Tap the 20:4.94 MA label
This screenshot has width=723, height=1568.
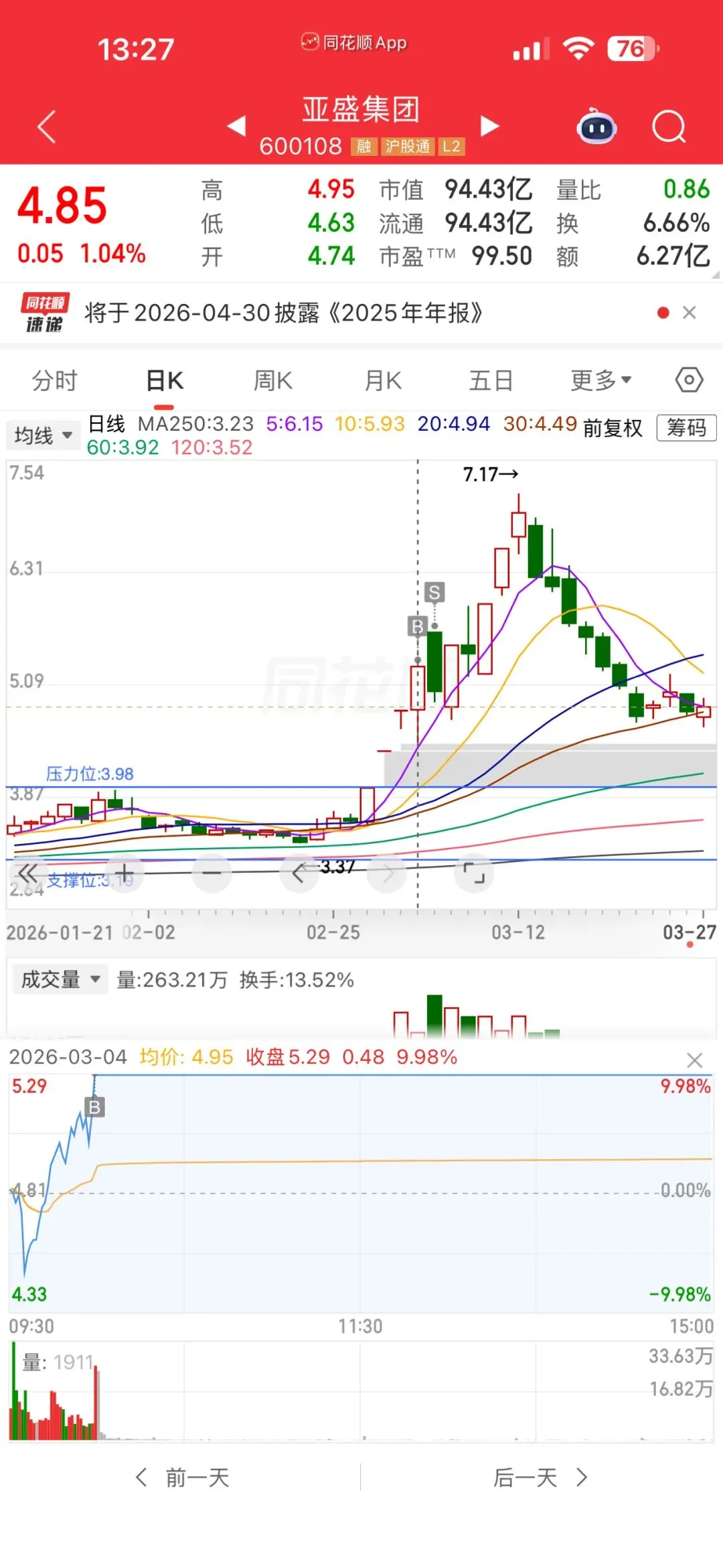tap(454, 423)
